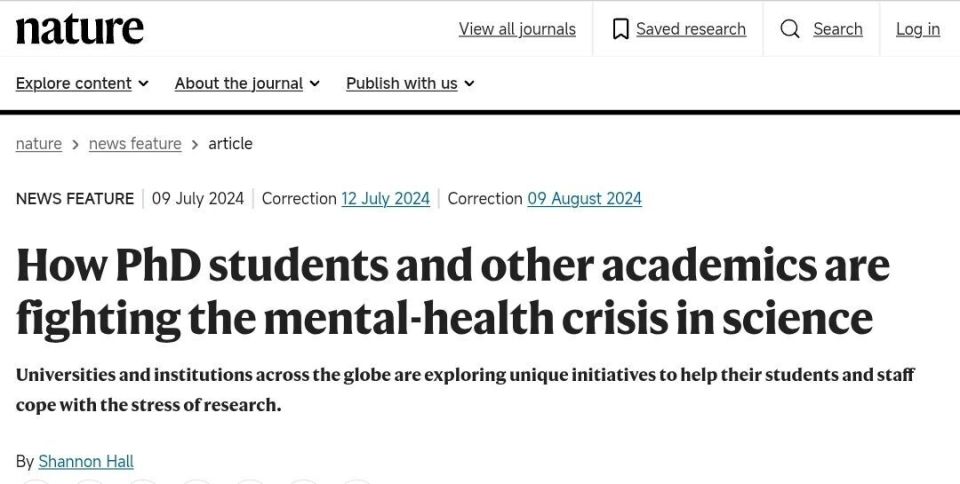
Task: Click the bookmark icon beside Saved research
Action: 620,29
